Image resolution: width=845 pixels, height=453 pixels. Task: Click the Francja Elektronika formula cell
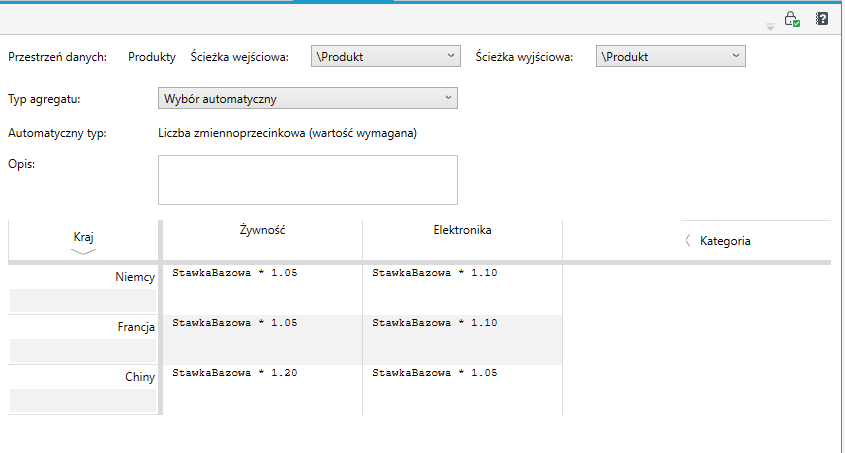[x=462, y=340]
